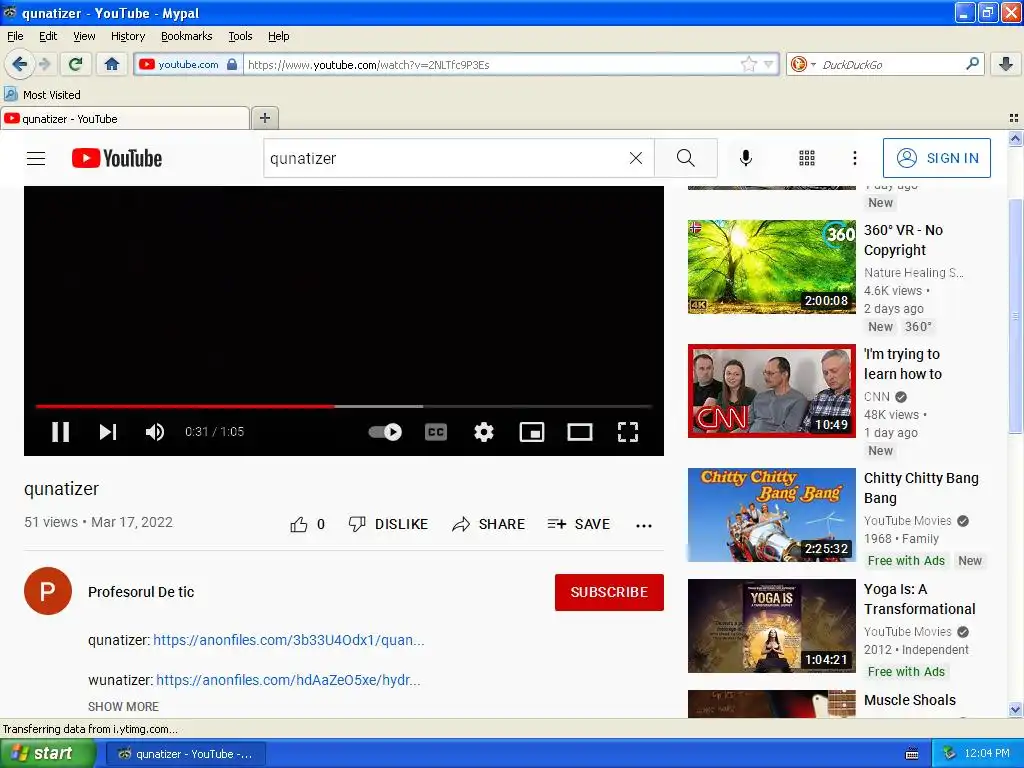1024x768 pixels.
Task: Save the video to a playlist
Action: (x=579, y=524)
